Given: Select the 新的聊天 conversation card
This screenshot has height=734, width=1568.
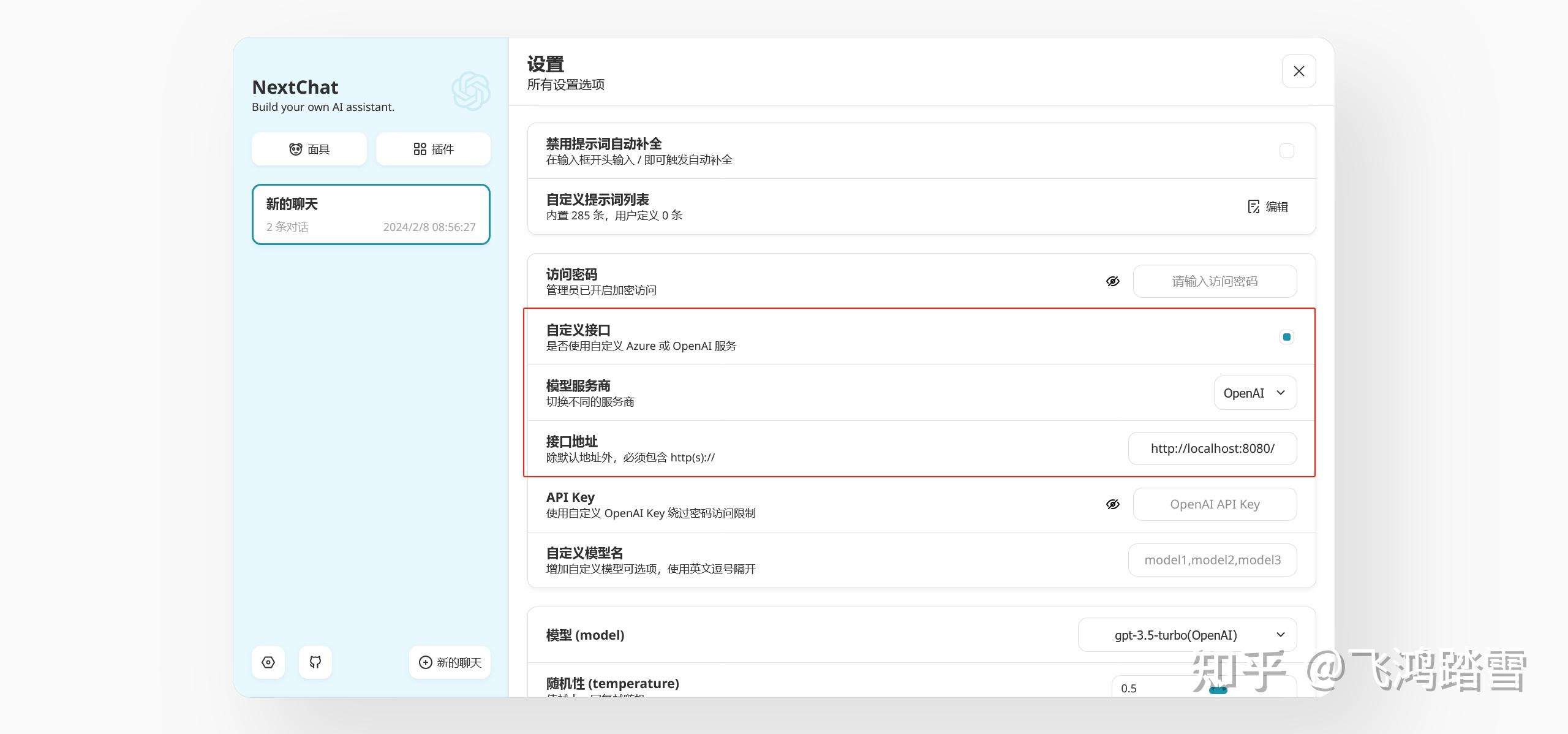Looking at the screenshot, I should click(371, 214).
